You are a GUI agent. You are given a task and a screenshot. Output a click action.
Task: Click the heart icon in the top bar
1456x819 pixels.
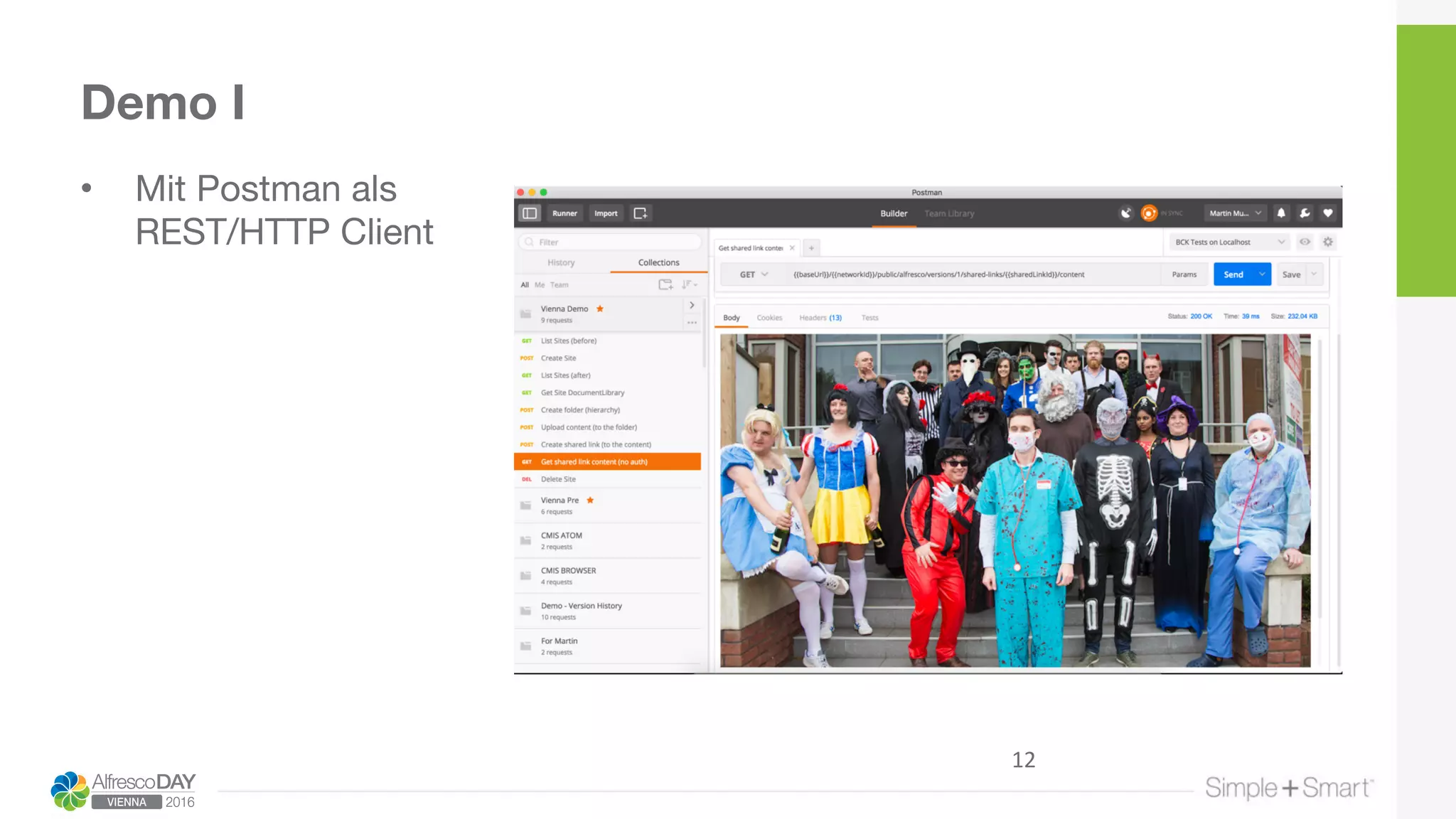pos(1328,213)
